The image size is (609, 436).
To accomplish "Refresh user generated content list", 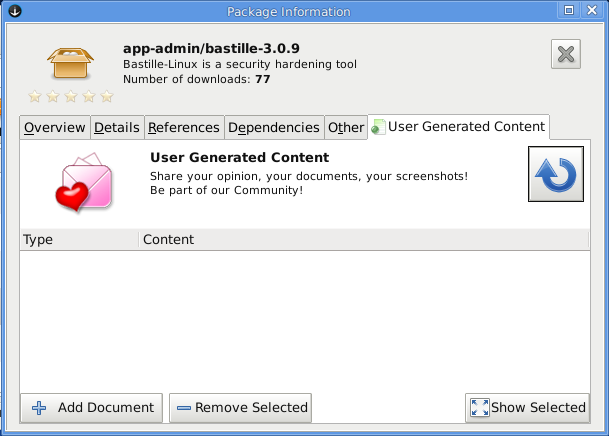I will coord(556,174).
